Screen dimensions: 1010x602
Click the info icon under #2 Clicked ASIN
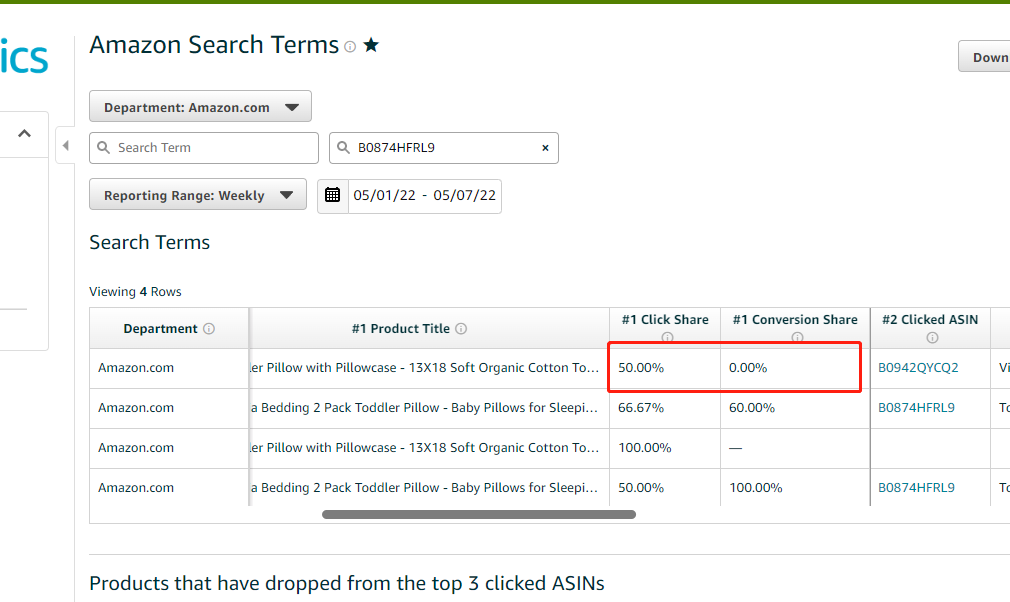click(932, 337)
